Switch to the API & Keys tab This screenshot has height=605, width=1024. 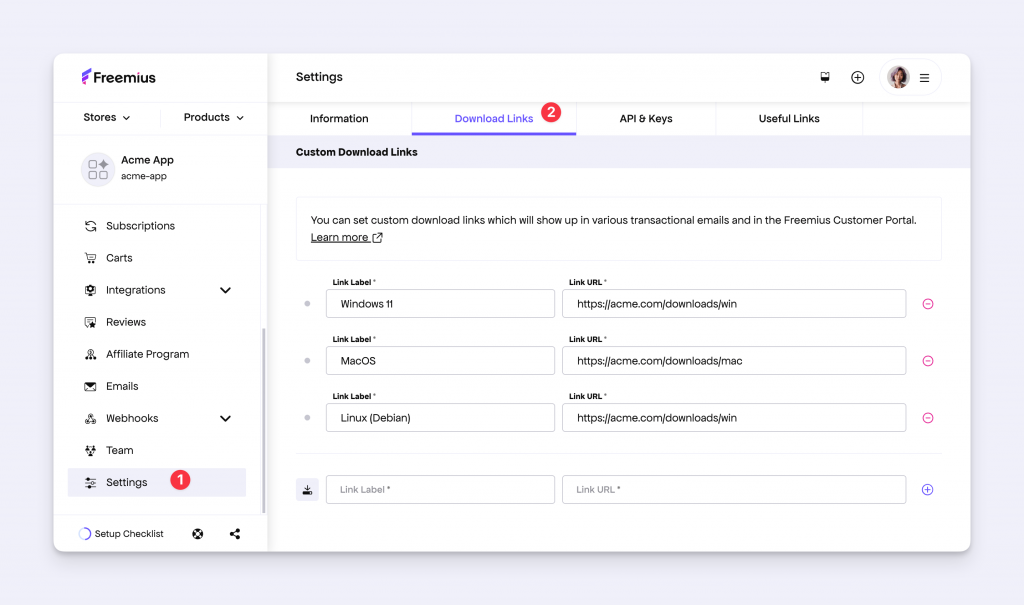(x=645, y=118)
